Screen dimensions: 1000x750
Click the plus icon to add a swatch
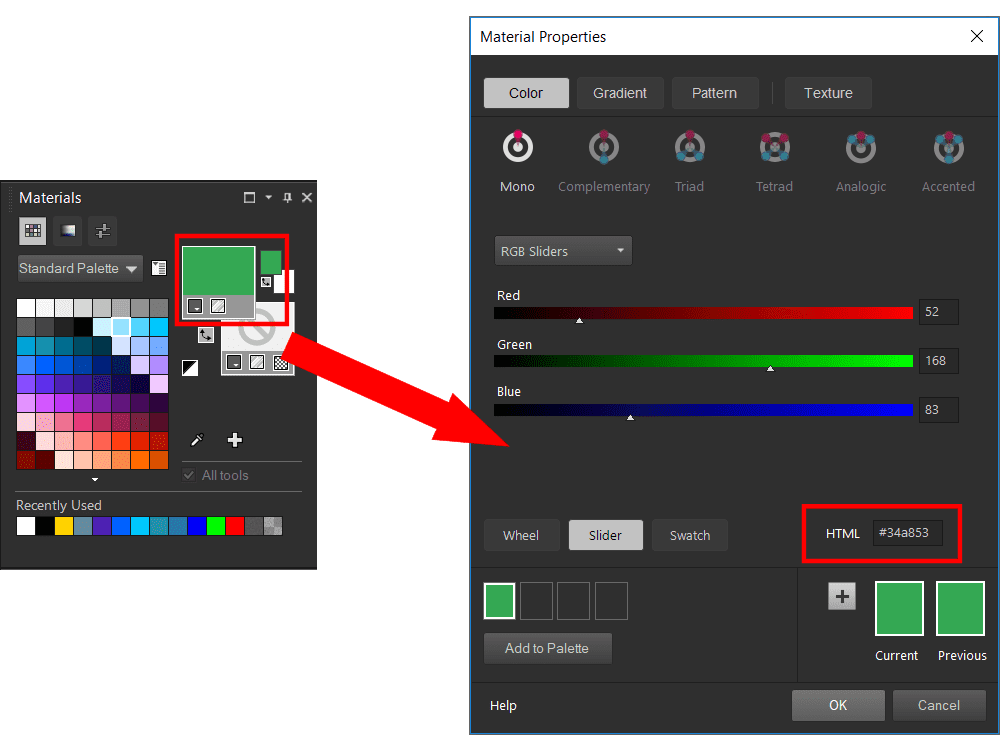(x=234, y=440)
